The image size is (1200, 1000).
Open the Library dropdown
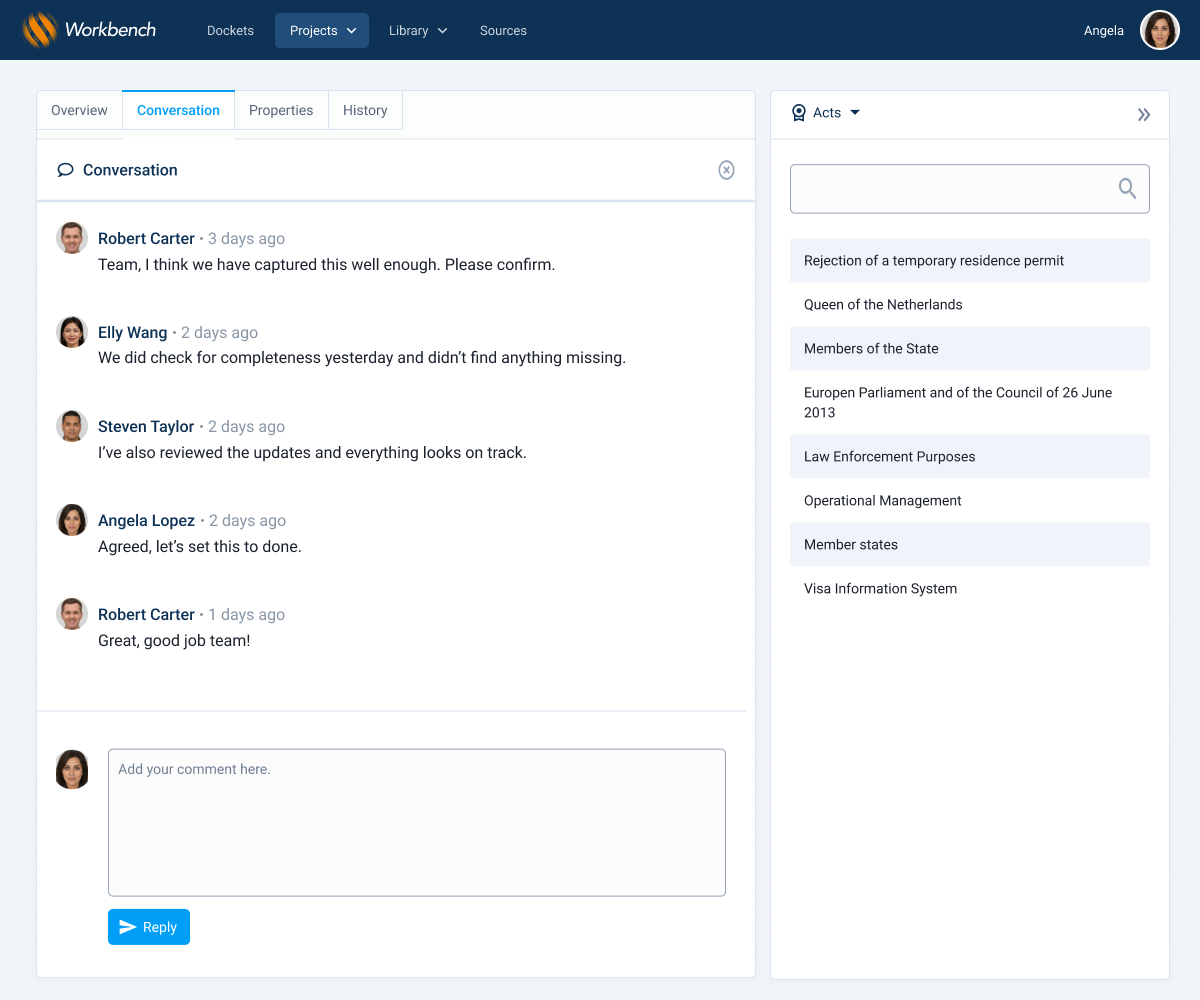coord(417,30)
